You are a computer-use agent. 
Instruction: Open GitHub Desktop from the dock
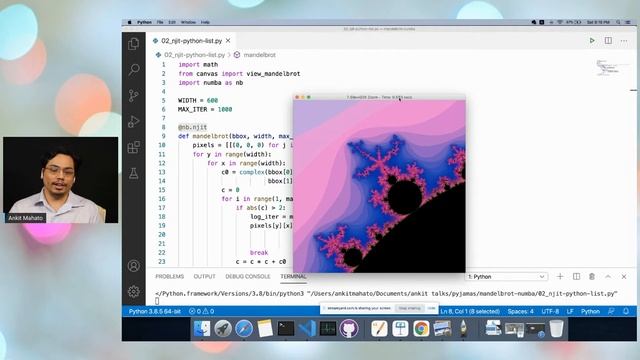349,328
